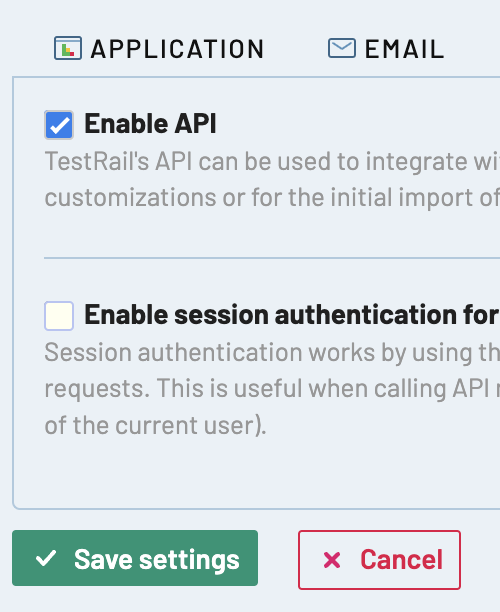The image size is (500, 612).
Task: Save the settings with the green button
Action: point(135,558)
